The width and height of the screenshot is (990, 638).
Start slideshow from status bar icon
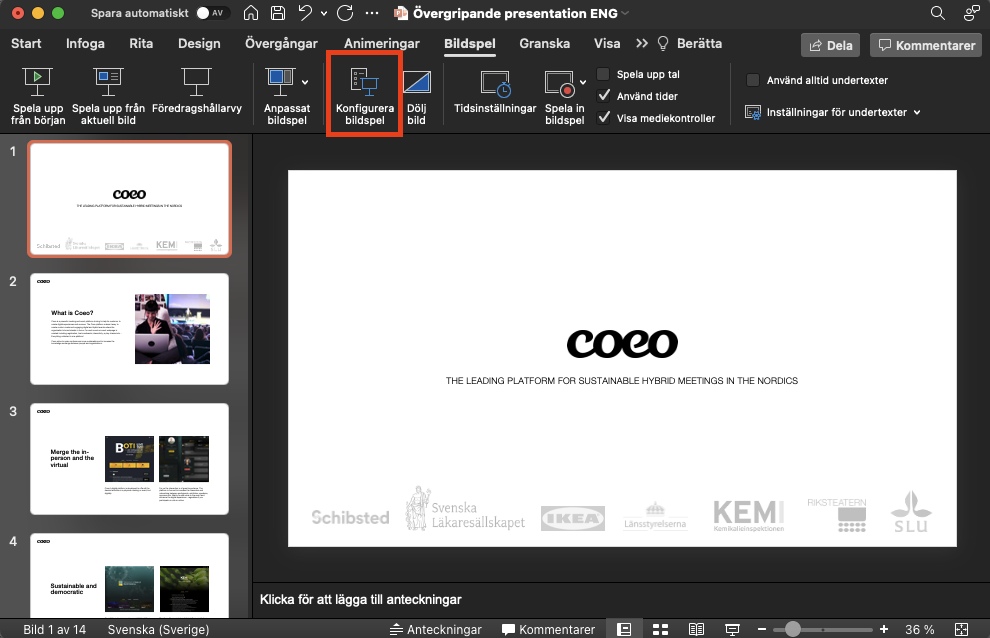732,629
